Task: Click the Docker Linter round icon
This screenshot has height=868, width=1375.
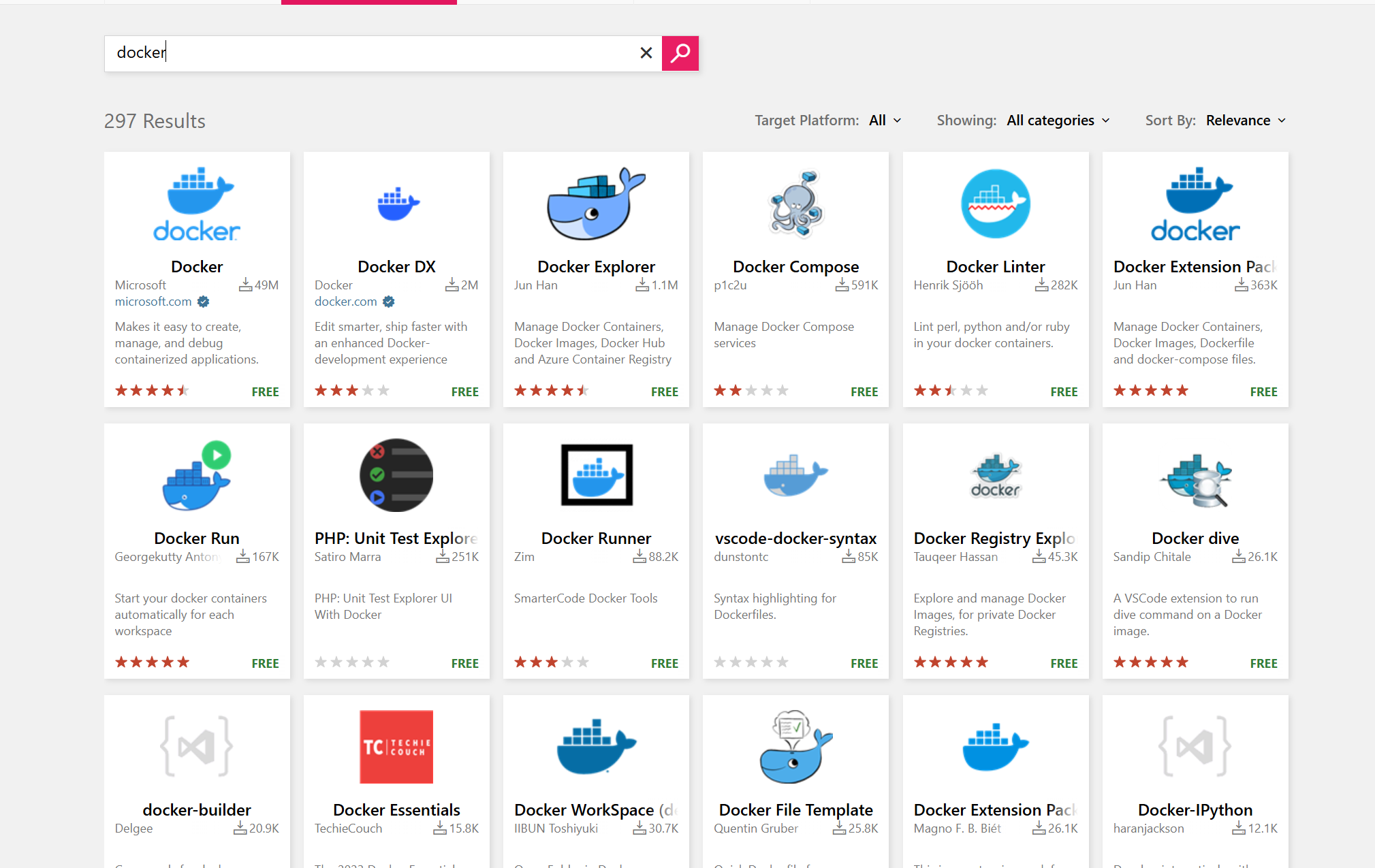Action: [995, 204]
